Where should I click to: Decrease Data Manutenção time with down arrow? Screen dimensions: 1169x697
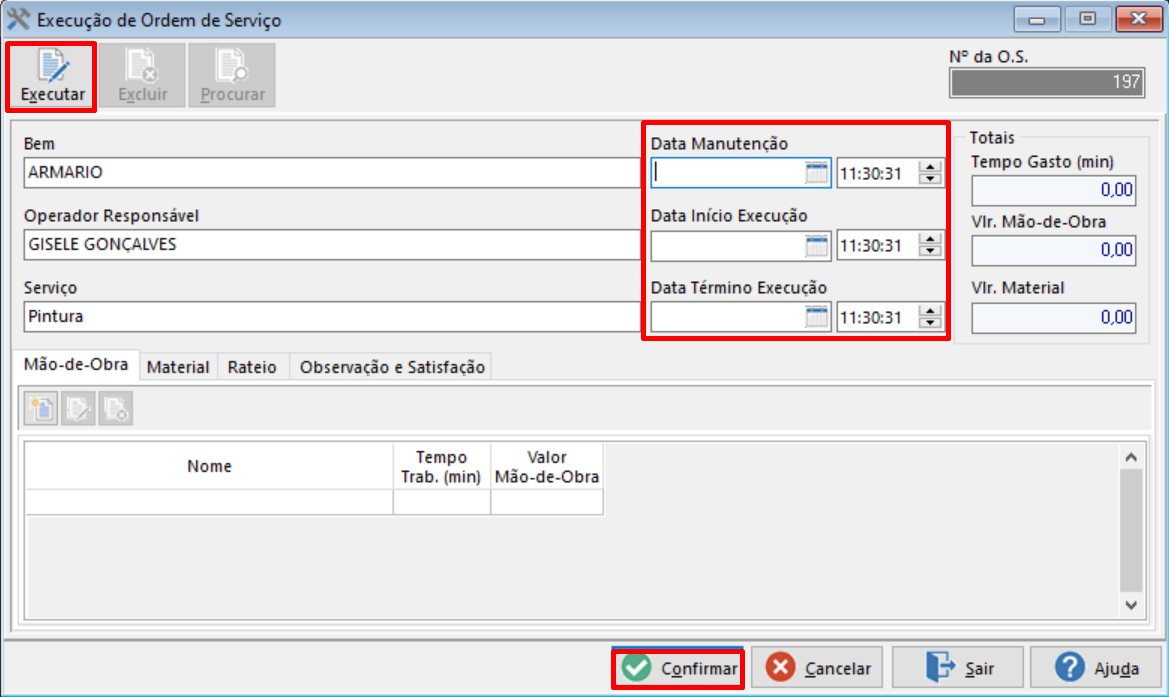[930, 179]
